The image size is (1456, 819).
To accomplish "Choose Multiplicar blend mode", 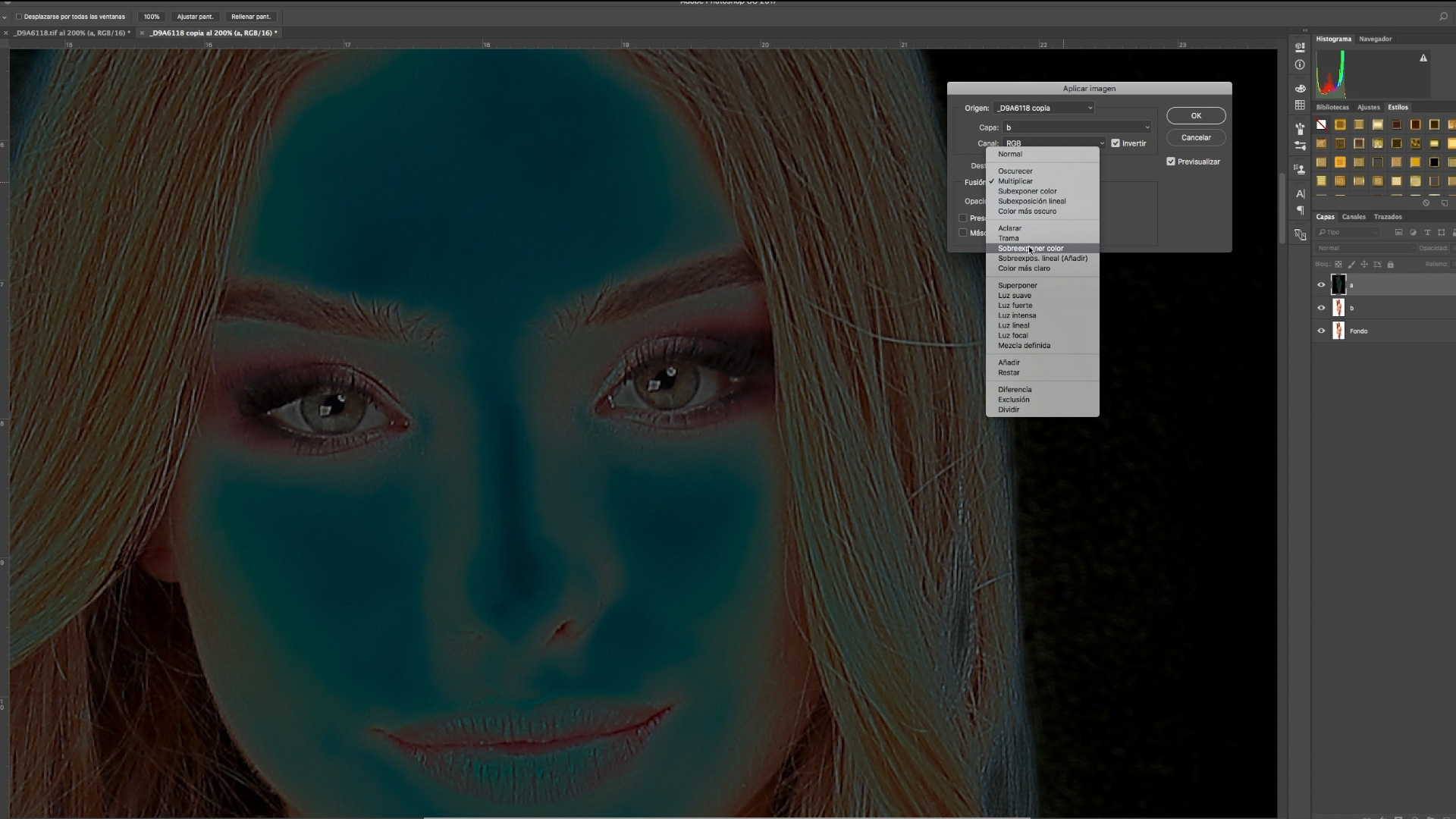I will [x=1043, y=181].
